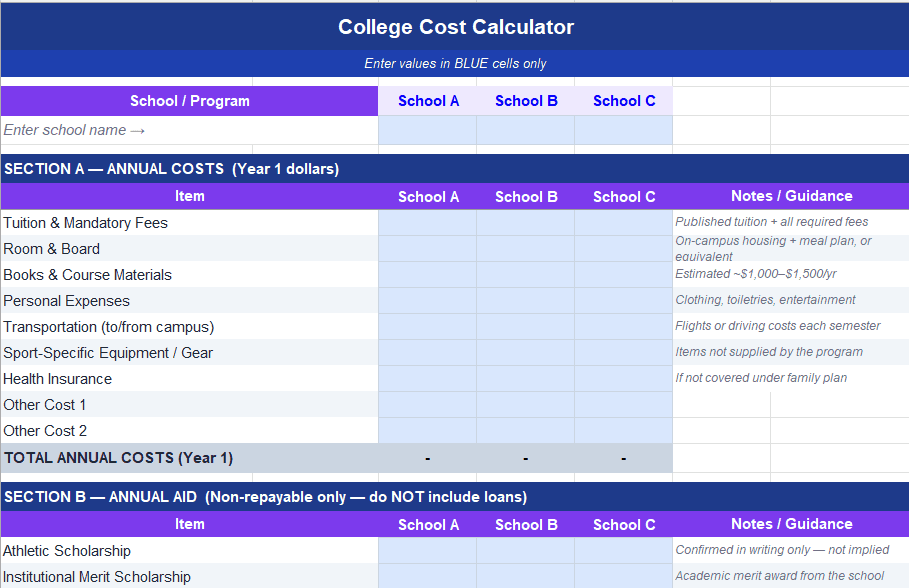Click Personal Expenses cell under School A

click(428, 300)
